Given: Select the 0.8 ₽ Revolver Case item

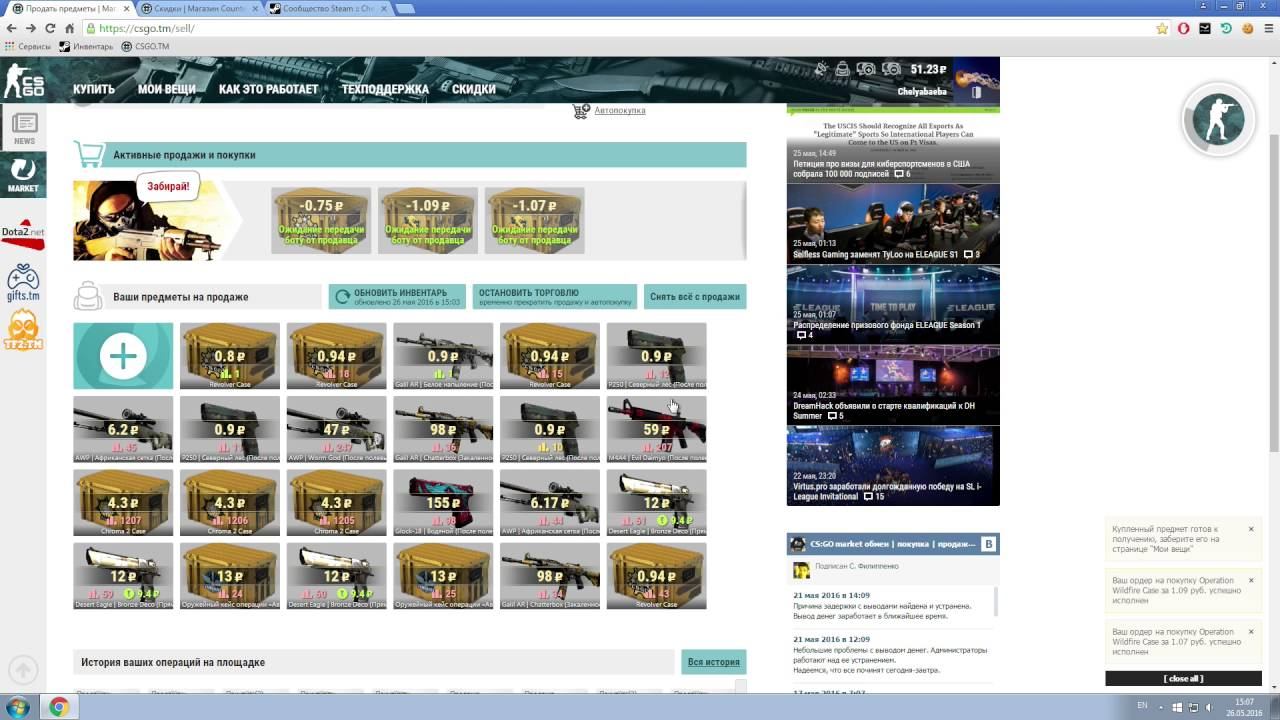Looking at the screenshot, I should [230, 356].
